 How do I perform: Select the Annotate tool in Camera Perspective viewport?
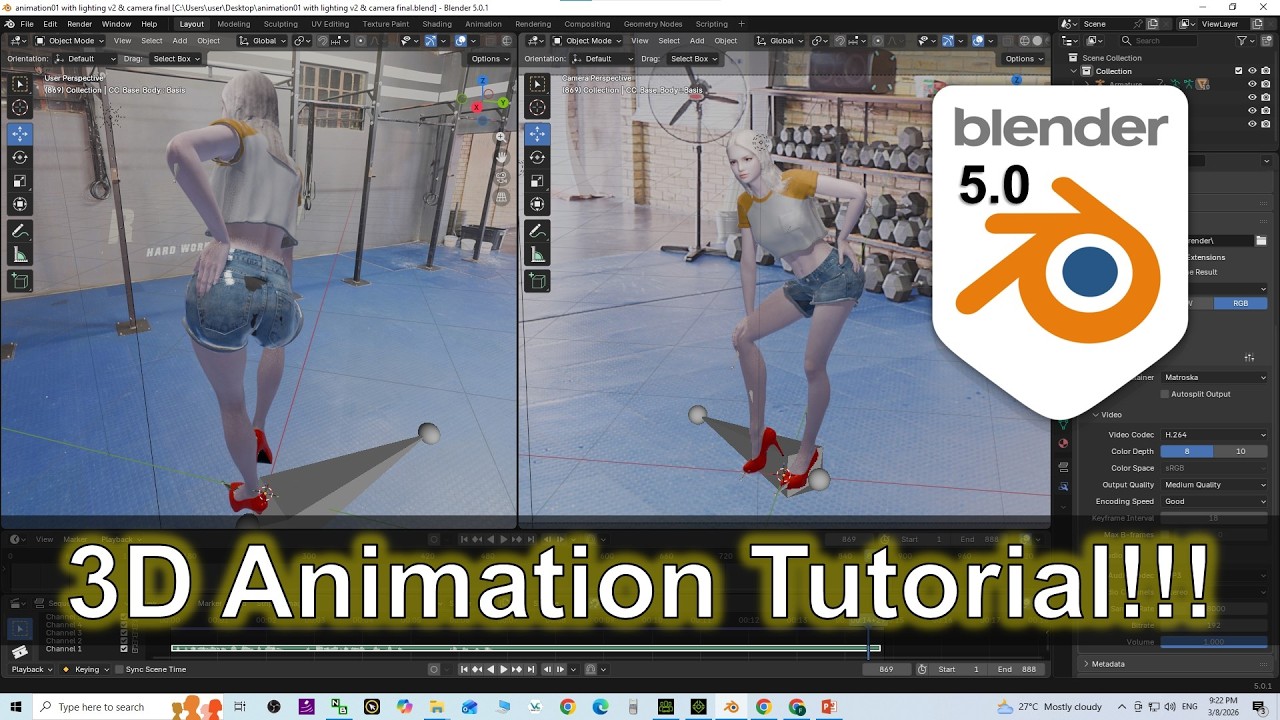(537, 231)
